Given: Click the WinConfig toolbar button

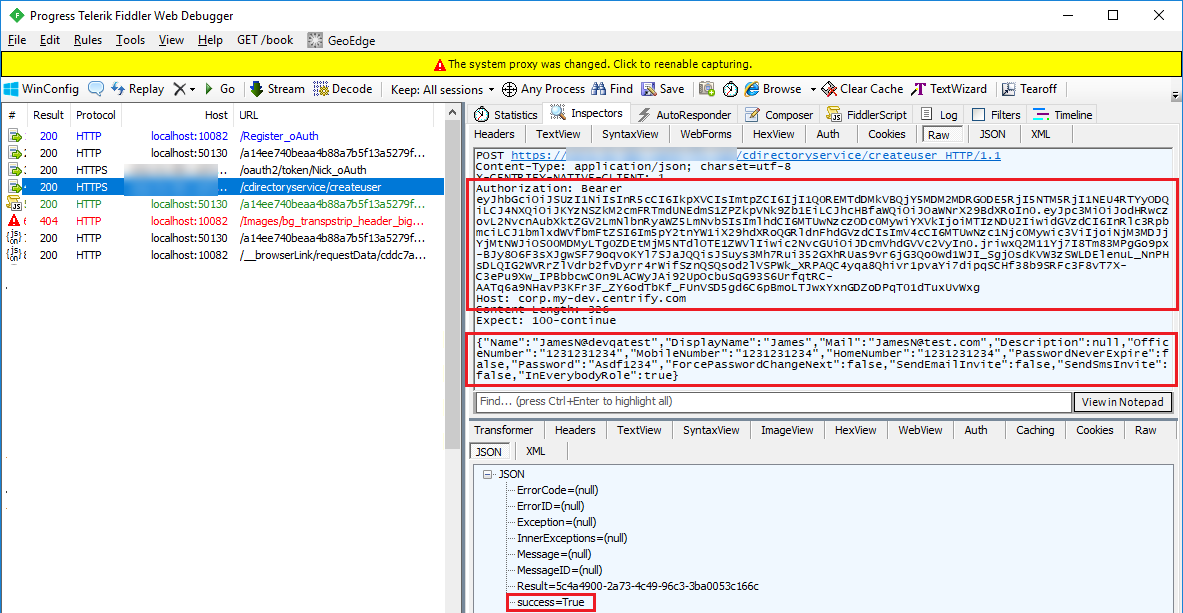Looking at the screenshot, I should click(41, 89).
